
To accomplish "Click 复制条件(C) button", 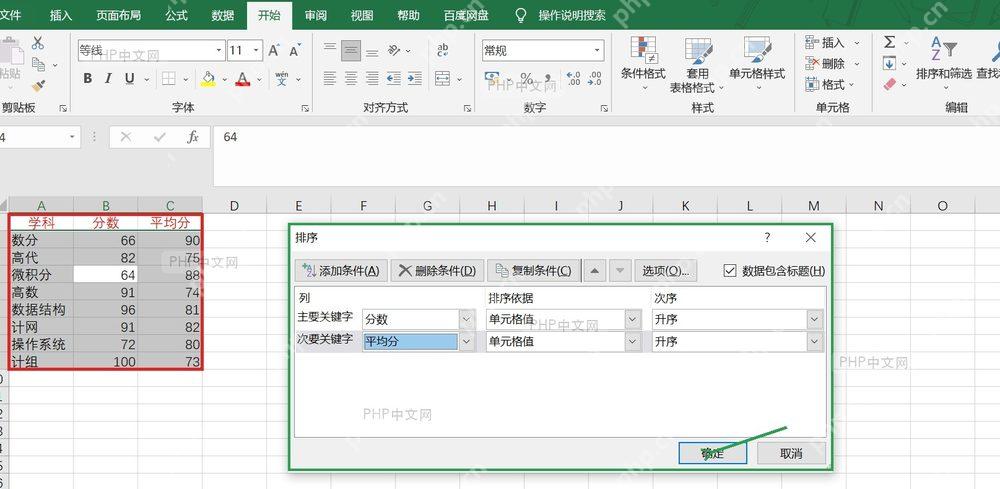I will click(x=534, y=271).
